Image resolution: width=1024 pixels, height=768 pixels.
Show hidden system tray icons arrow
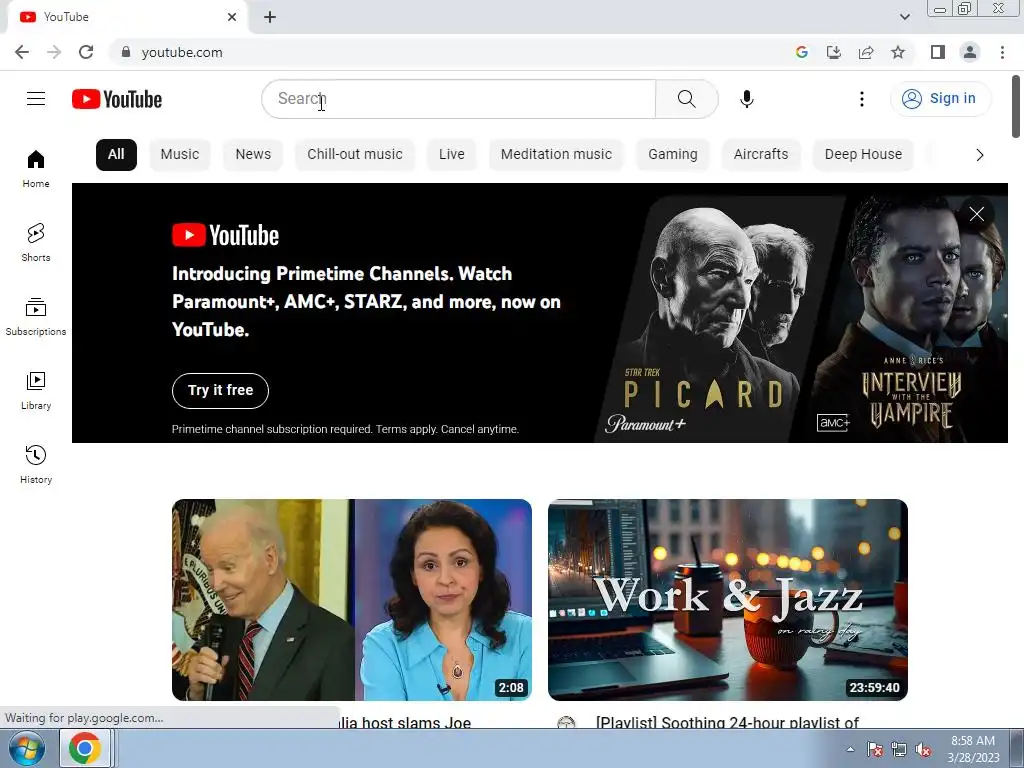(850, 749)
